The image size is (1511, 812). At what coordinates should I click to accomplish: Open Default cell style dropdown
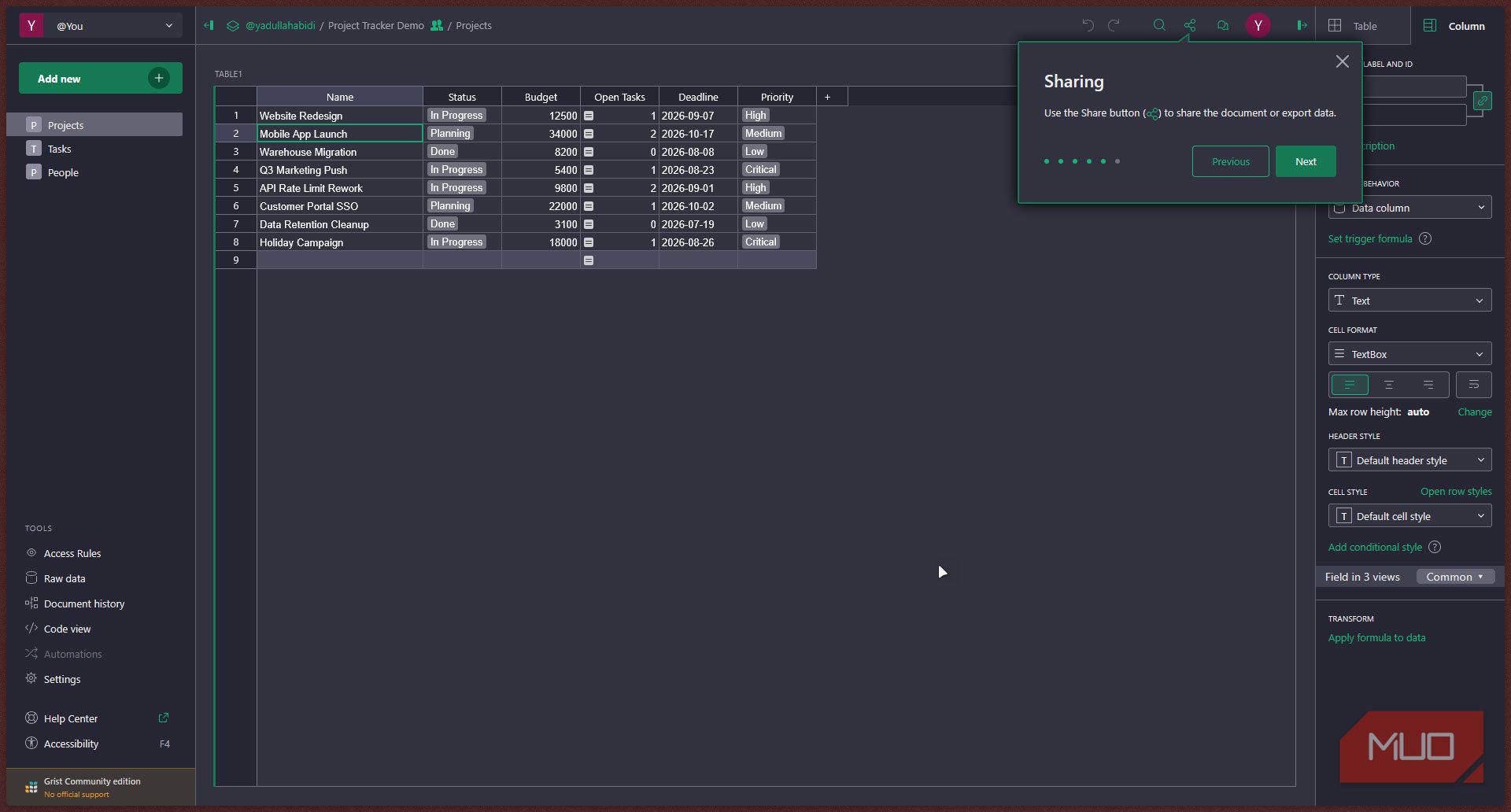coord(1409,516)
